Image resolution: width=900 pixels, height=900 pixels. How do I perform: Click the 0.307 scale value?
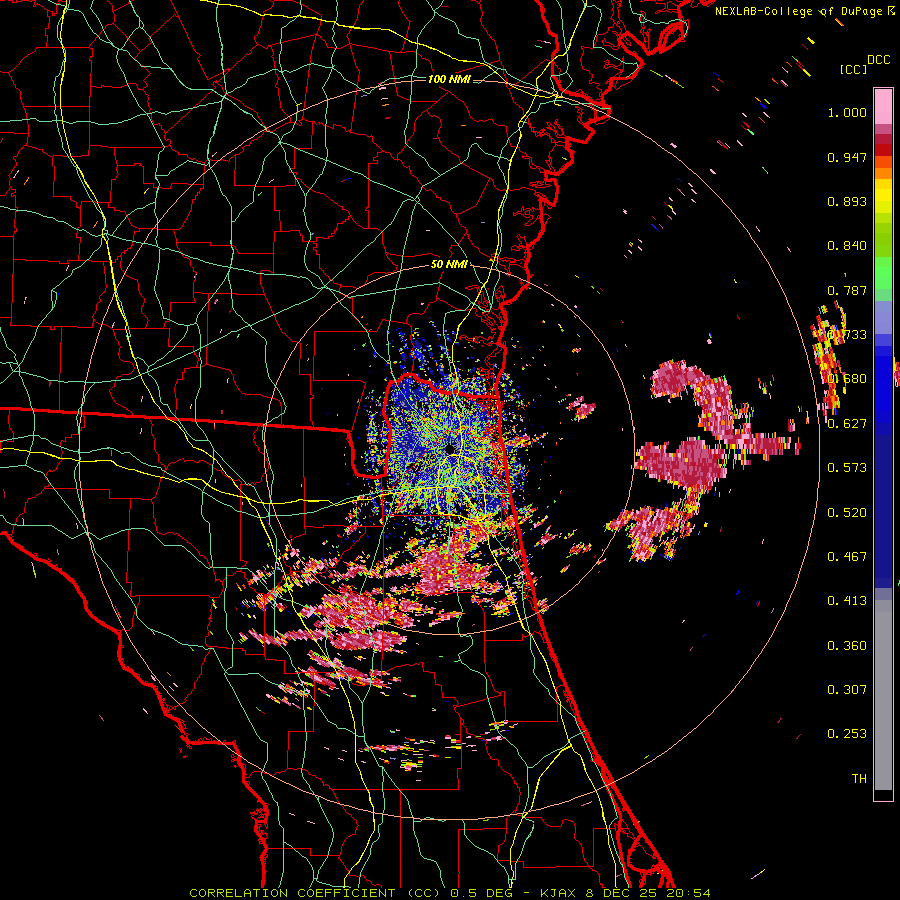(847, 690)
